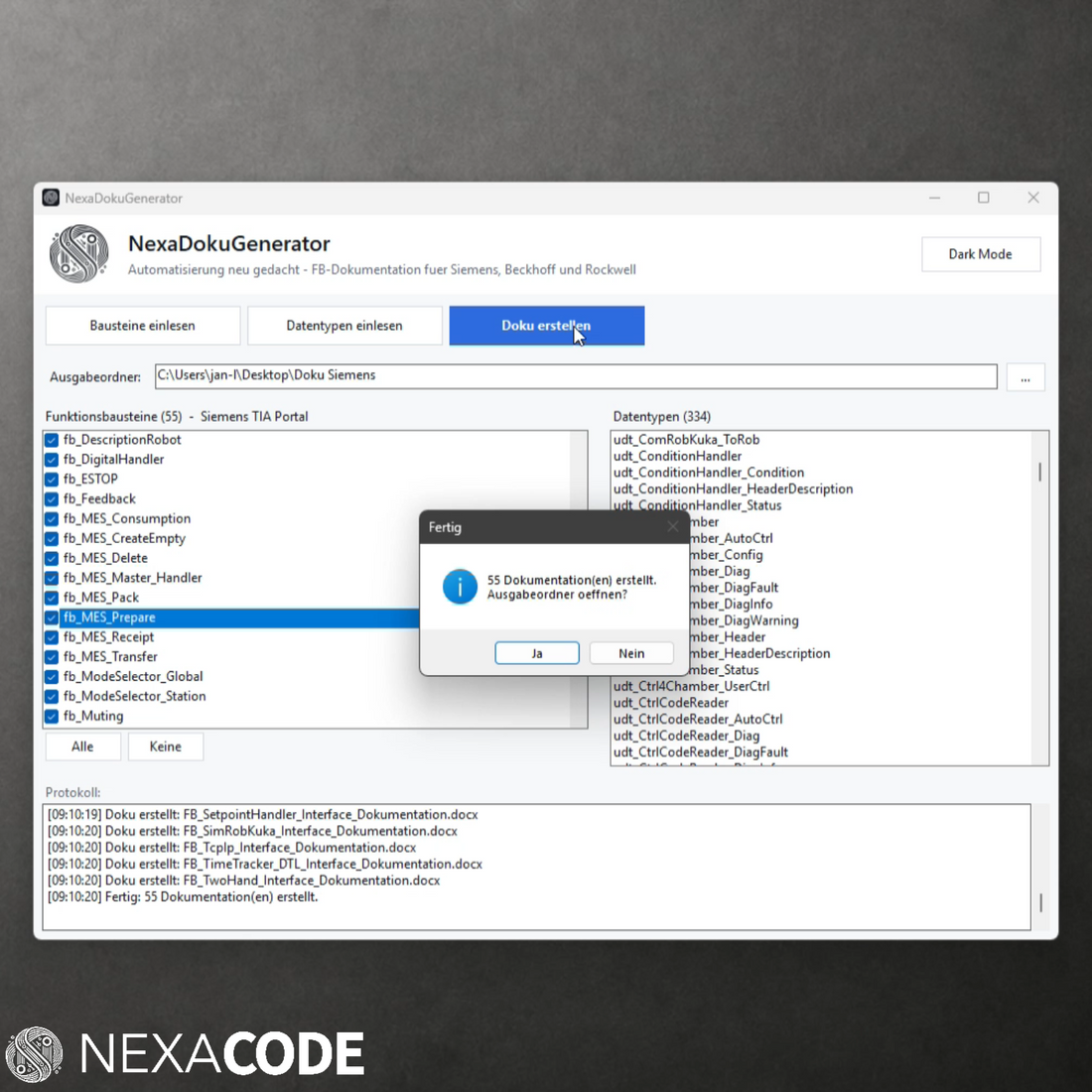Uncheck fb_MES_Prepare checkbox
This screenshot has width=1092, height=1092.
(52, 617)
